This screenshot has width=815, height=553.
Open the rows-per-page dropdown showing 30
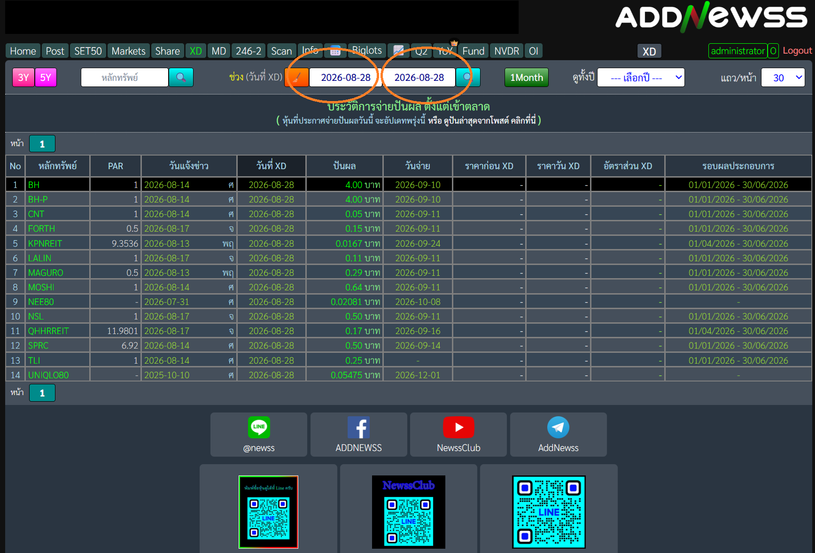pos(783,77)
